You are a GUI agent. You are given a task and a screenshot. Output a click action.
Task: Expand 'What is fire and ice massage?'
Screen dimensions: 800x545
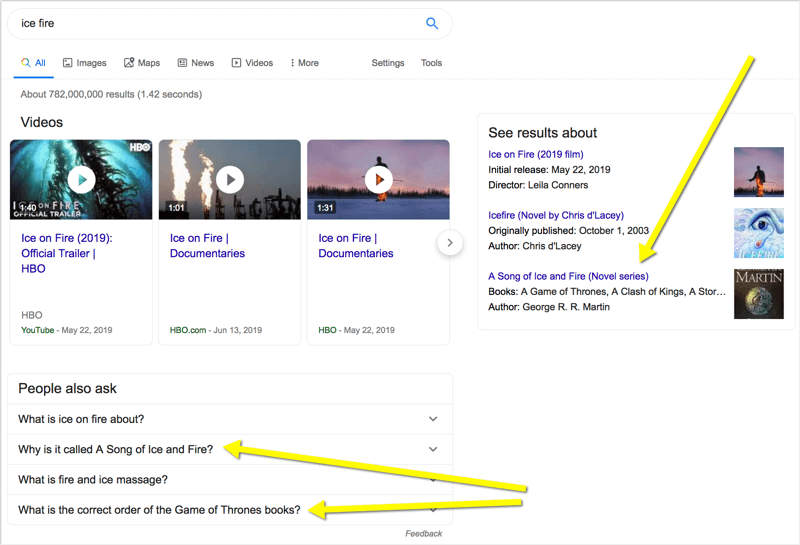pyautogui.click(x=230, y=480)
